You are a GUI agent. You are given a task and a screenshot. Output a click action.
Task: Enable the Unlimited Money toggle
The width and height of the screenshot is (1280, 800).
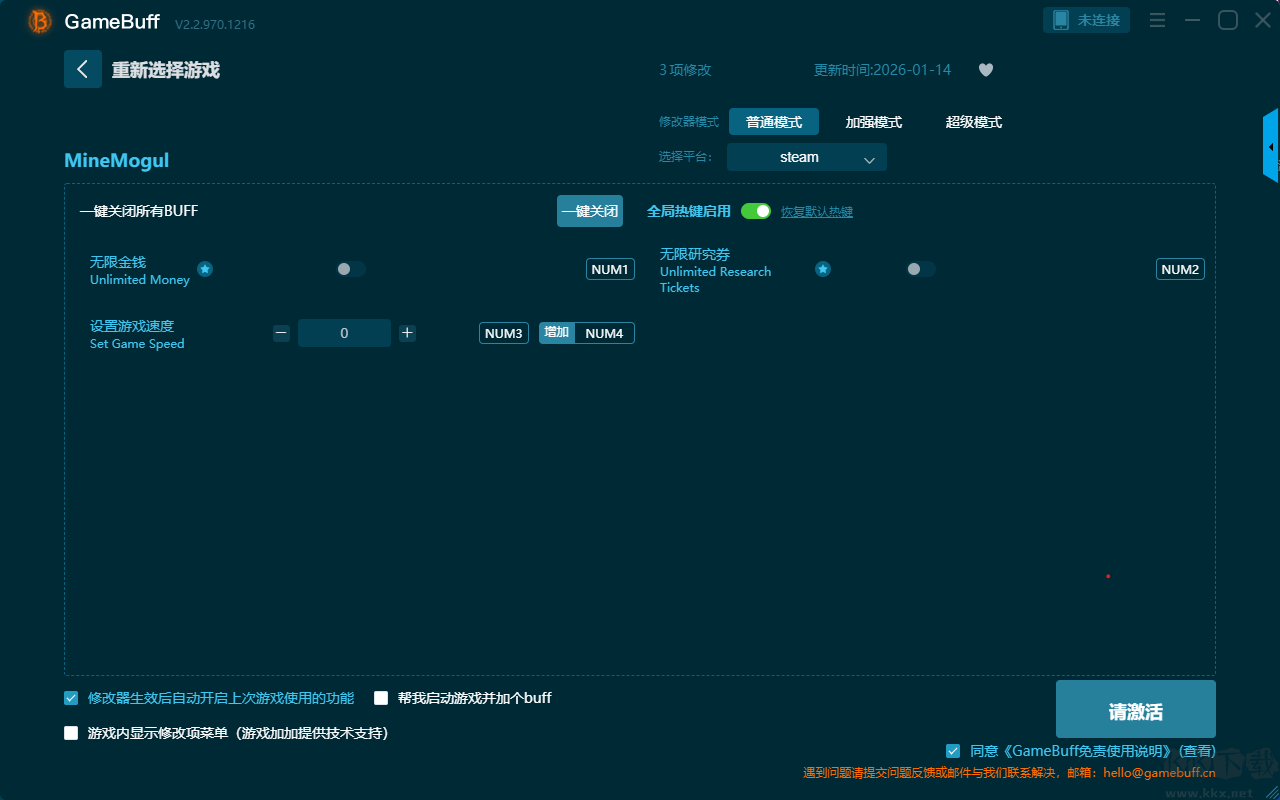click(x=350, y=269)
